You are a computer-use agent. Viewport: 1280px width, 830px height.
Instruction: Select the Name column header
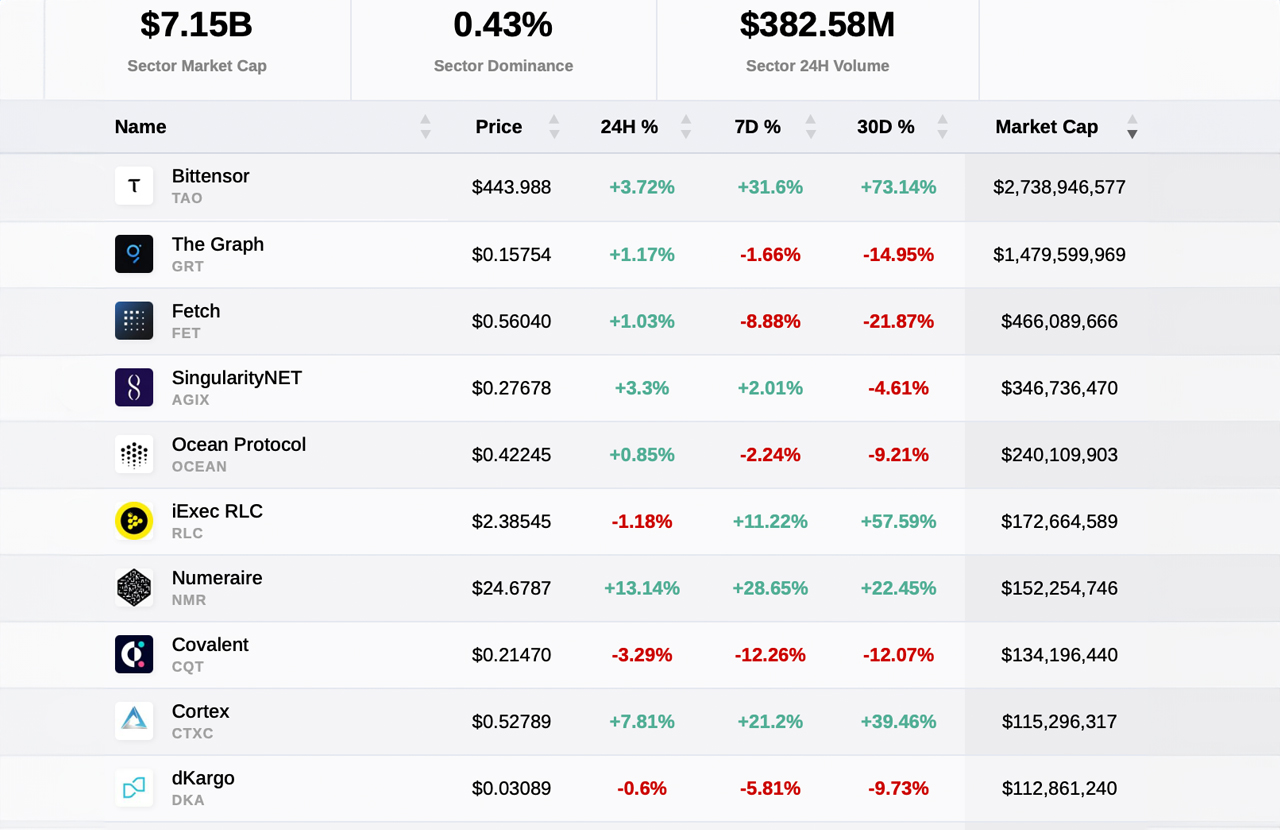[x=140, y=127]
